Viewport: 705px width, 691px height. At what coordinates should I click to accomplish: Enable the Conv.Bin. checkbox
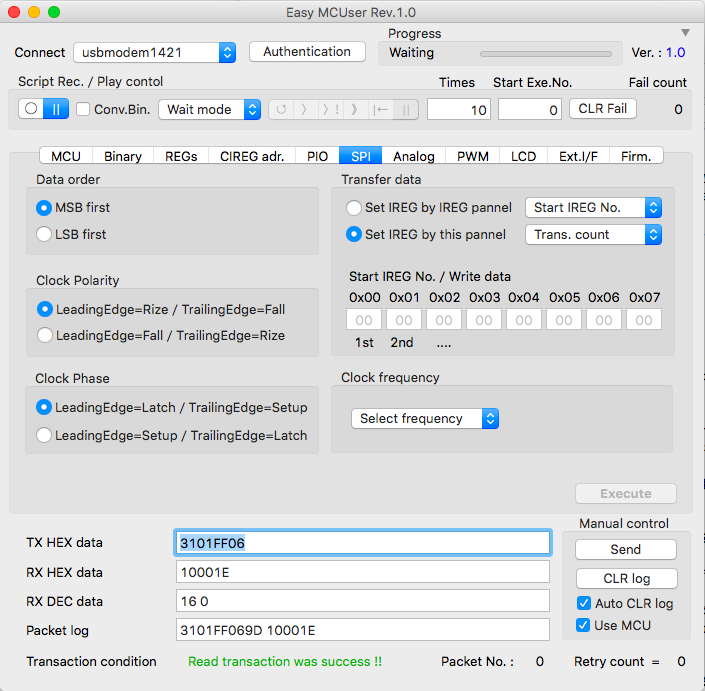pos(83,109)
